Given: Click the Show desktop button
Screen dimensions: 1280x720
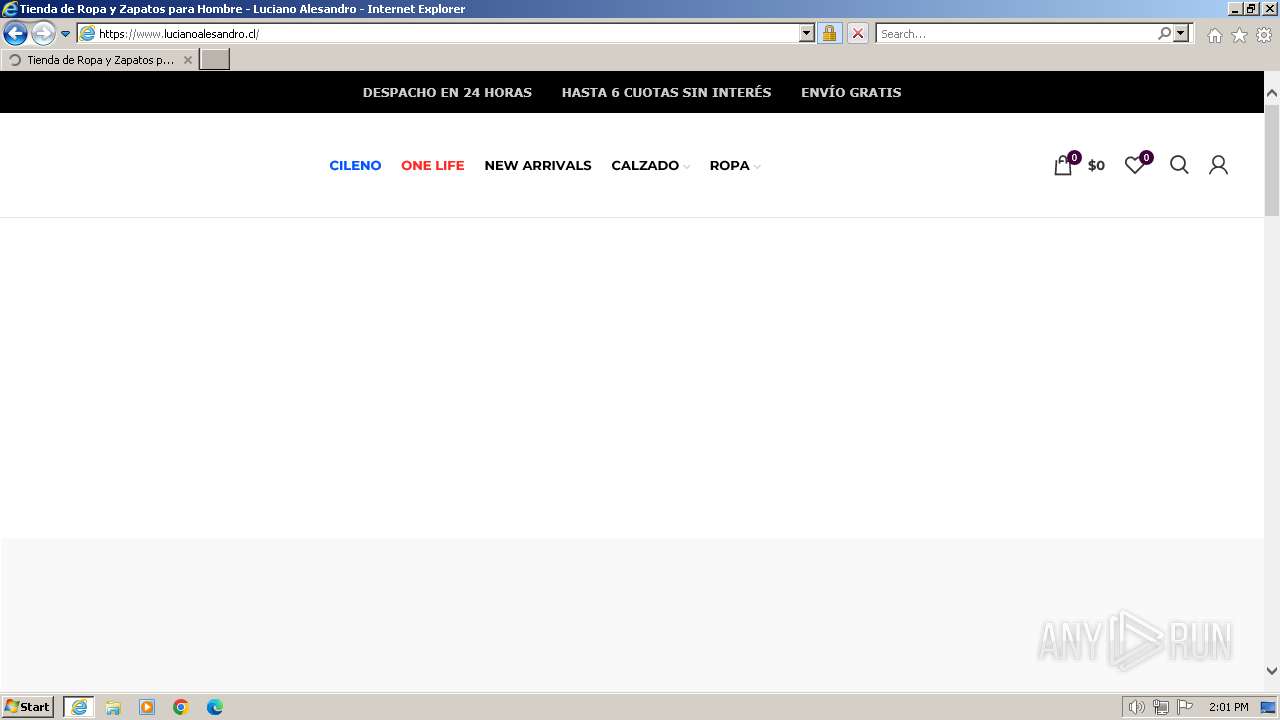Looking at the screenshot, I should coord(1269,707).
